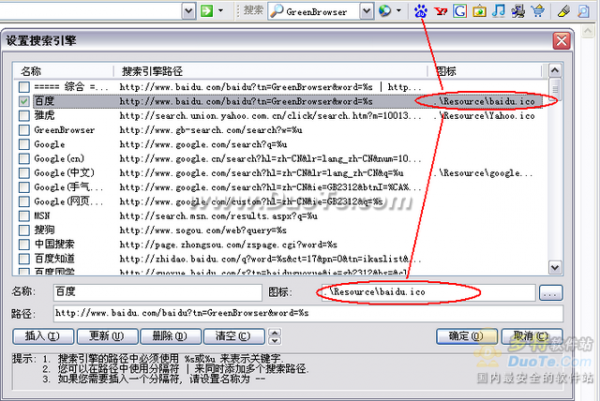Click the 更新(U) button
Image resolution: width=600 pixels, height=401 pixels.
tap(107, 336)
